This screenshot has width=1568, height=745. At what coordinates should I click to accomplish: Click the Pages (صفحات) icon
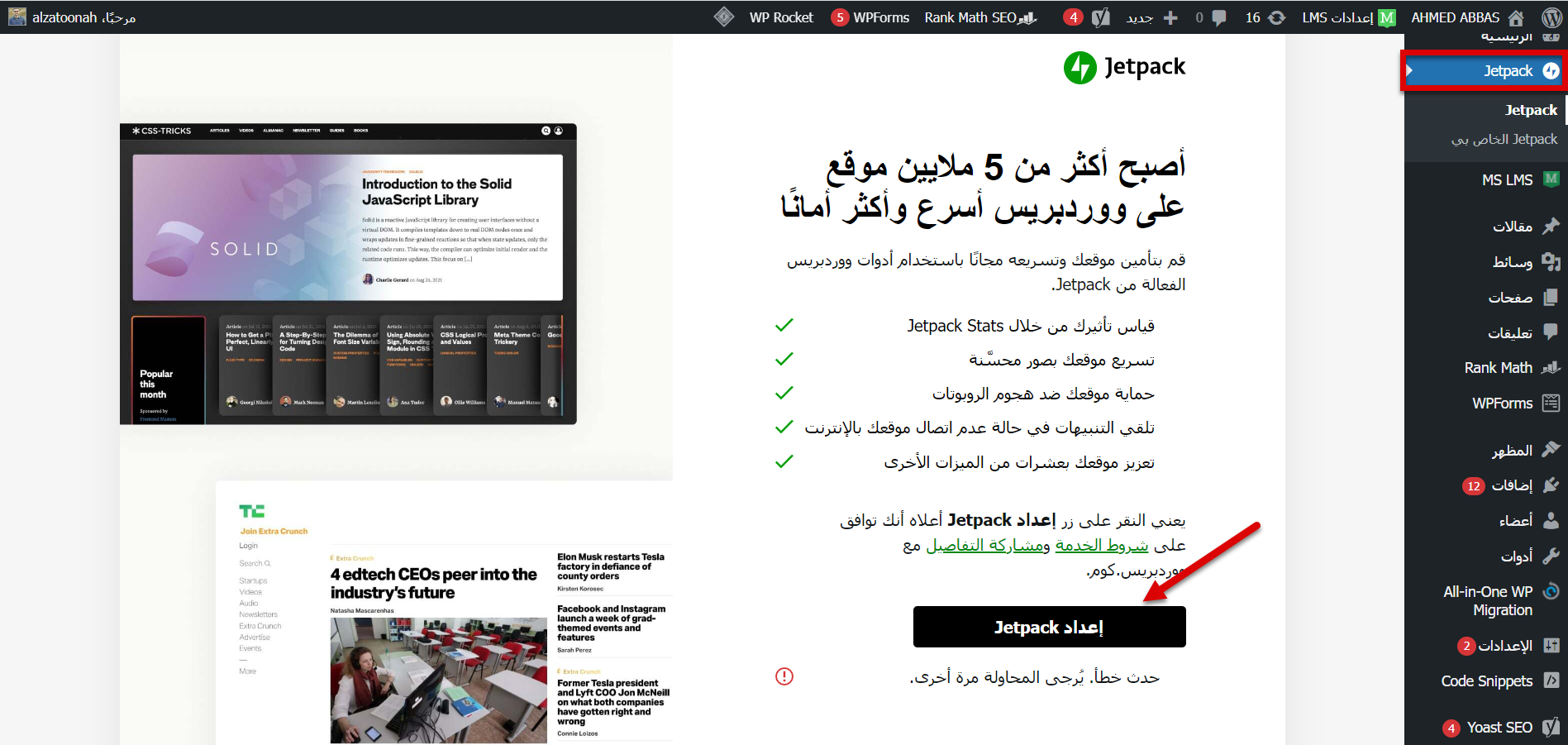point(1551,297)
